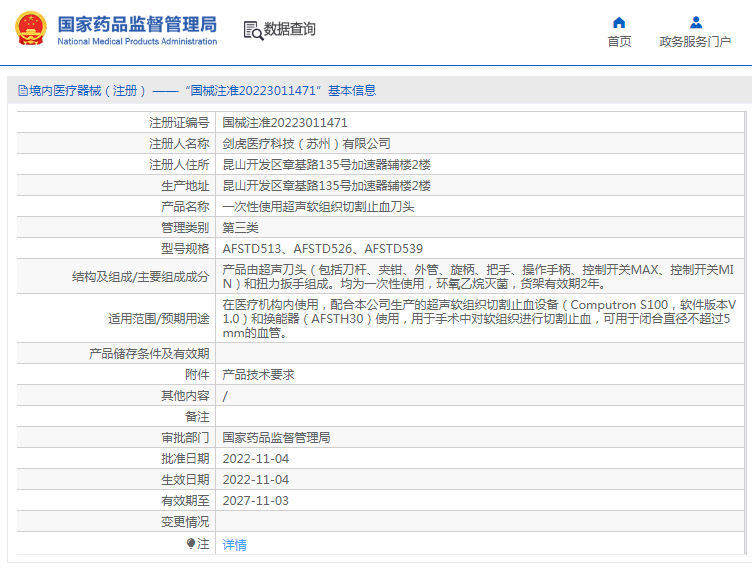Image resolution: width=752 pixels, height=572 pixels.
Task: Click 第三类 management category value
Action: [240, 228]
